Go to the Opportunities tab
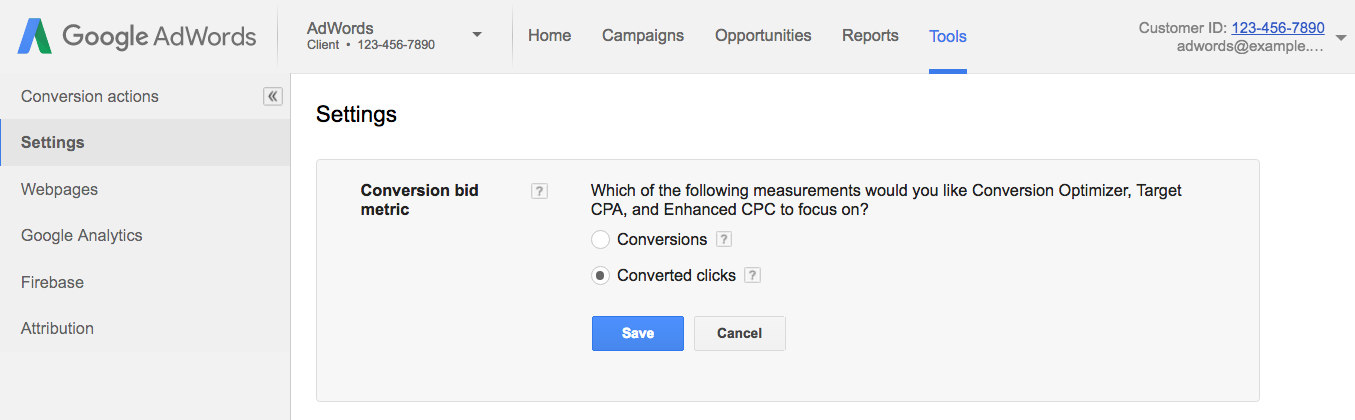 [763, 36]
